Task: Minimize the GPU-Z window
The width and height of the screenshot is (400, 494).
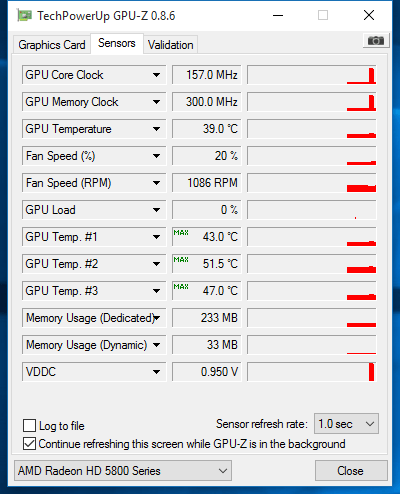Action: pyautogui.click(x=278, y=15)
